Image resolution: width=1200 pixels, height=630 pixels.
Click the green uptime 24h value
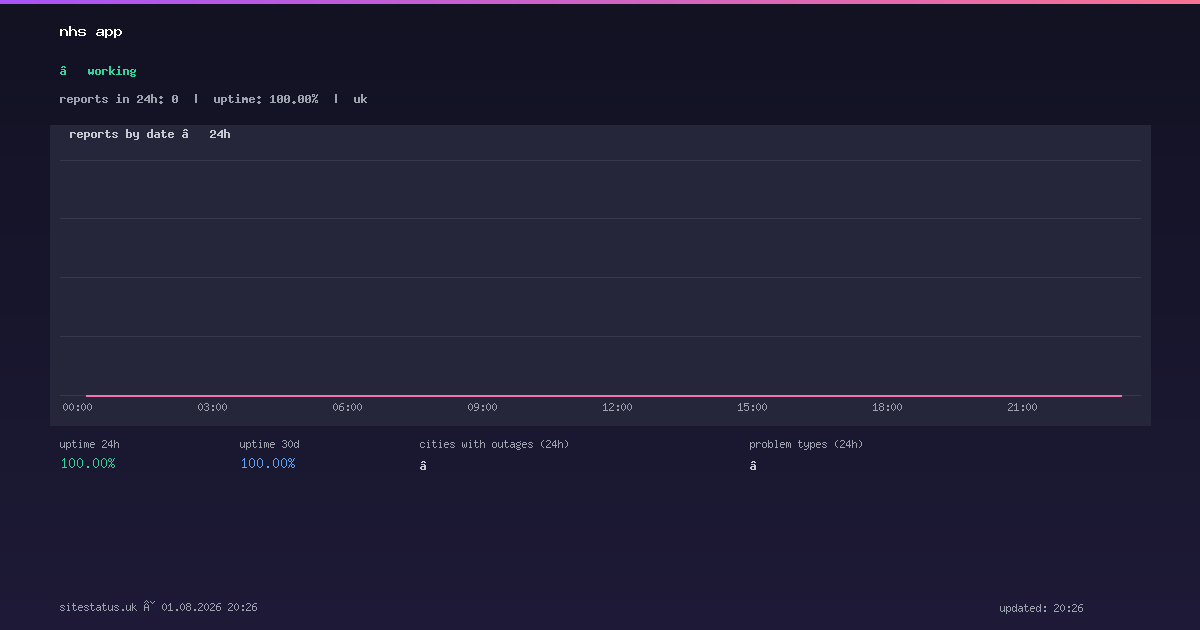(88, 463)
